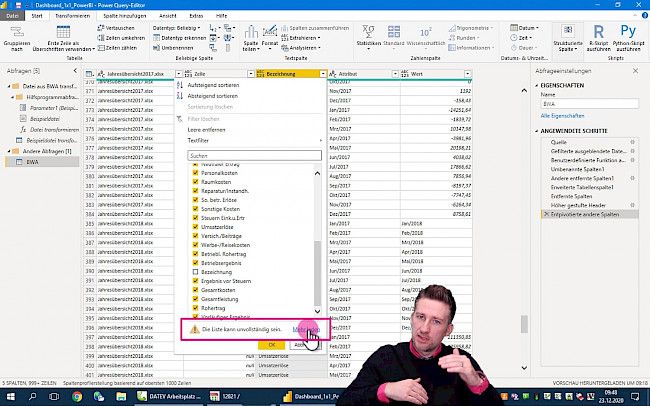Viewport: 650px width, 406px height.
Task: Click the Mehr laden link
Action: (x=305, y=329)
